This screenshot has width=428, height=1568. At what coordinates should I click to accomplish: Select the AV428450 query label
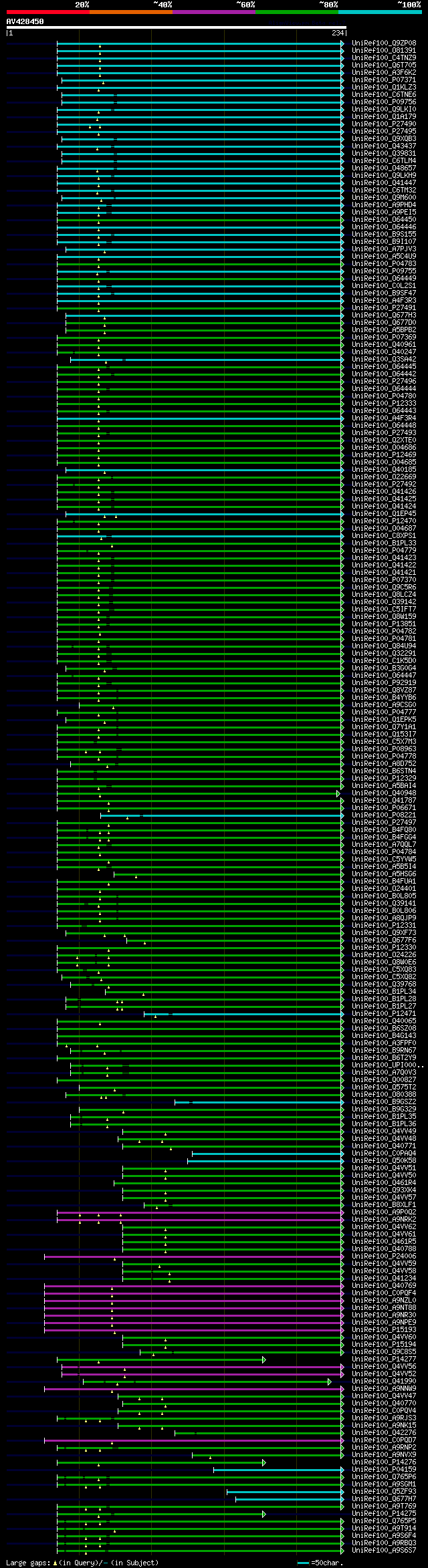[x=25, y=21]
